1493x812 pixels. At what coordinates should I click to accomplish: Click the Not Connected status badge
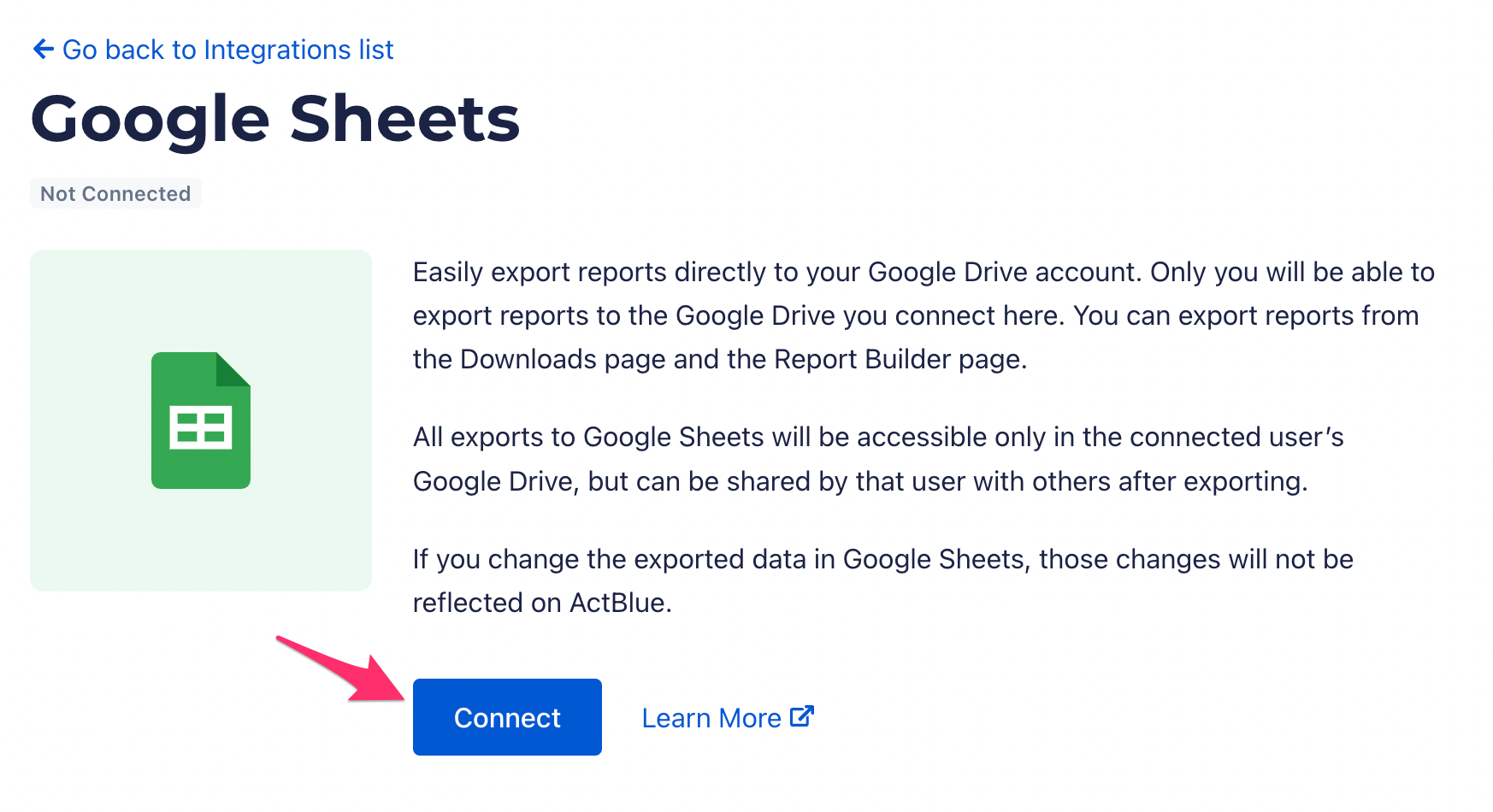click(x=115, y=194)
